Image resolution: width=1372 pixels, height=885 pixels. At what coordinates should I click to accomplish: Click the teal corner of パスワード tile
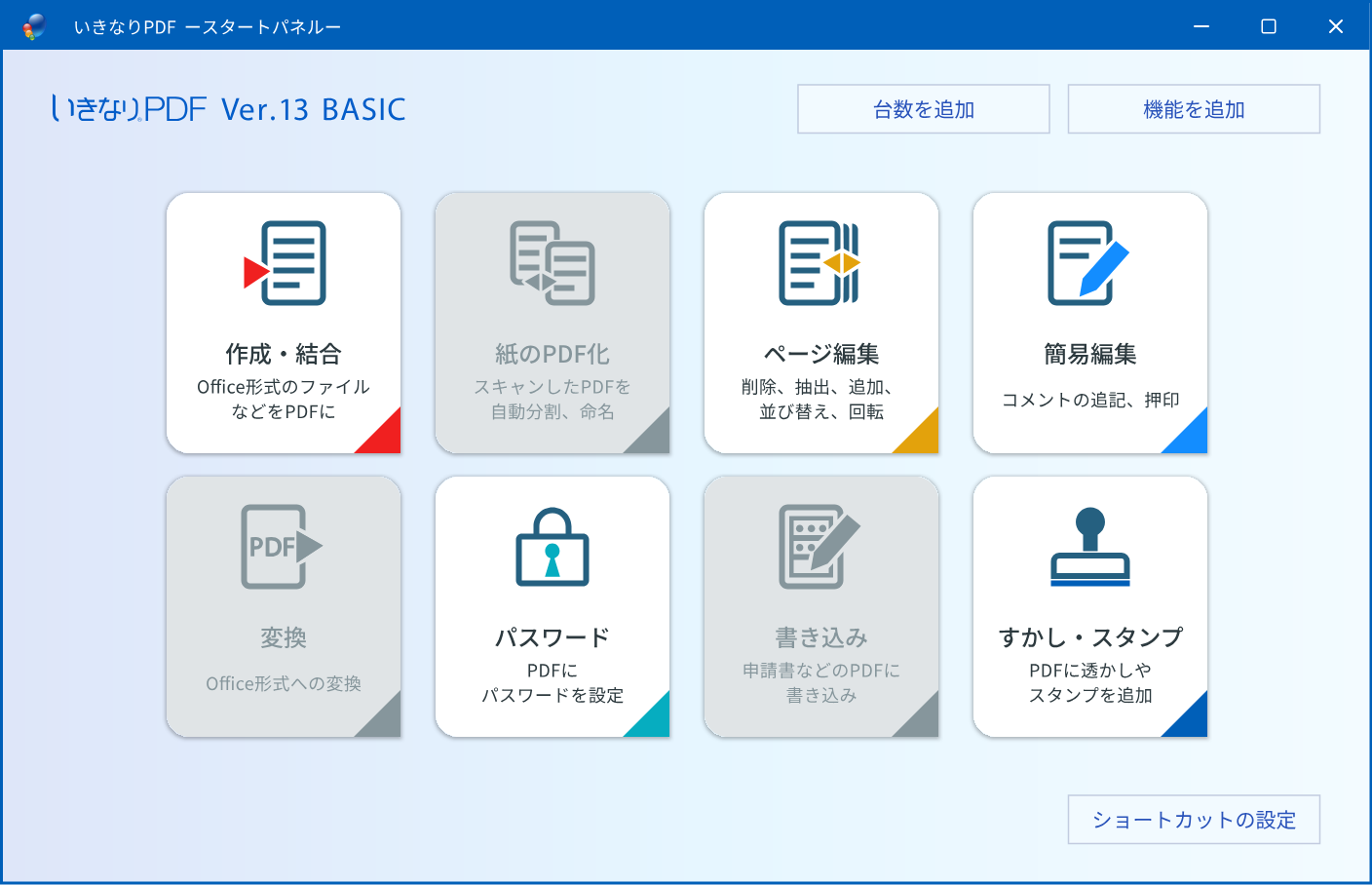(653, 720)
